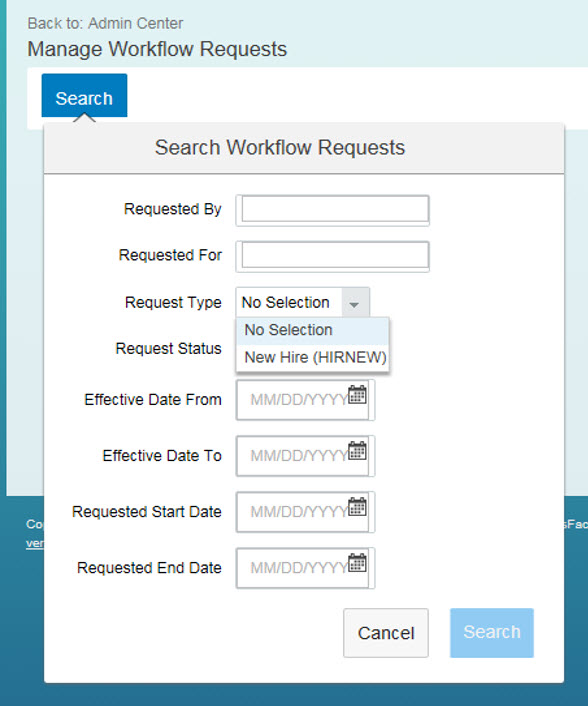Click the Request Status label

(168, 348)
